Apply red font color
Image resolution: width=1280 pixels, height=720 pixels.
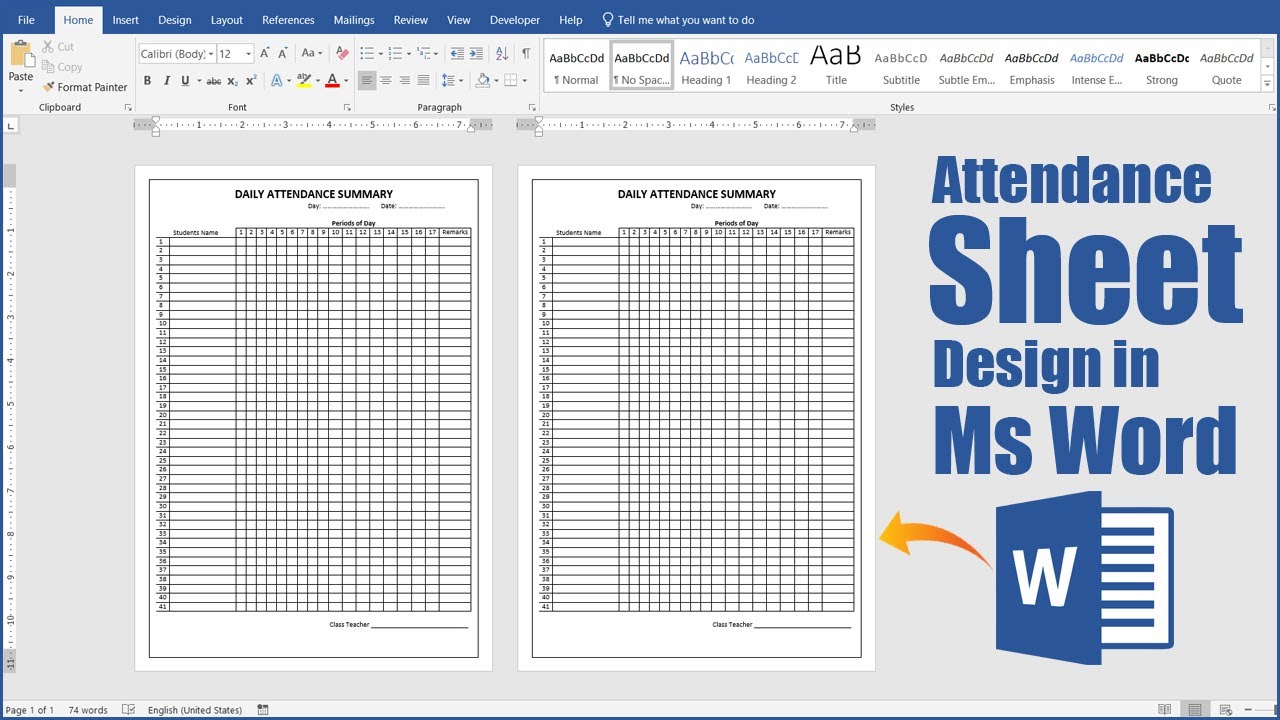(333, 81)
